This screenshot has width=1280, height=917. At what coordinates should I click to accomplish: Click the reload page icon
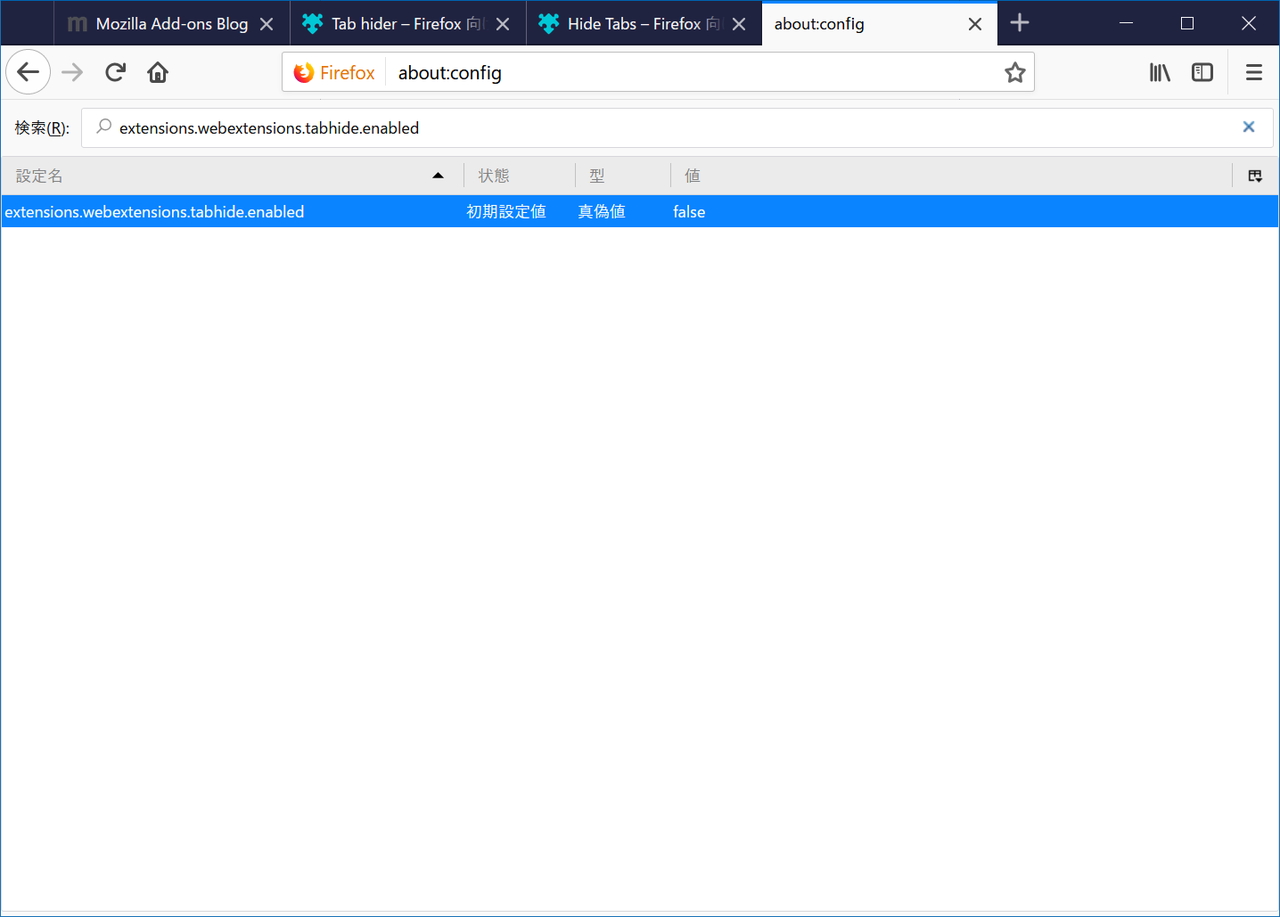pyautogui.click(x=115, y=71)
